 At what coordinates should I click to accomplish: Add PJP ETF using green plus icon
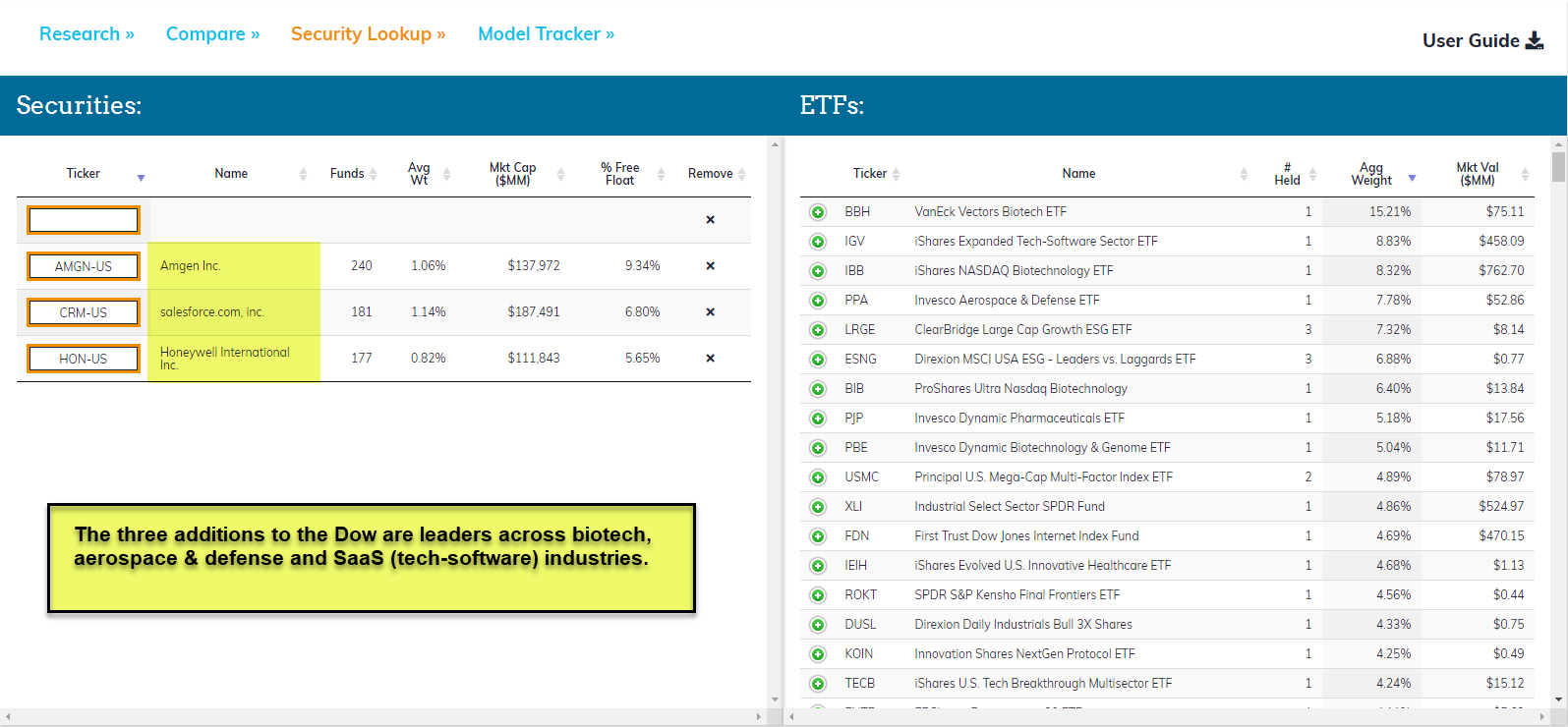[818, 419]
